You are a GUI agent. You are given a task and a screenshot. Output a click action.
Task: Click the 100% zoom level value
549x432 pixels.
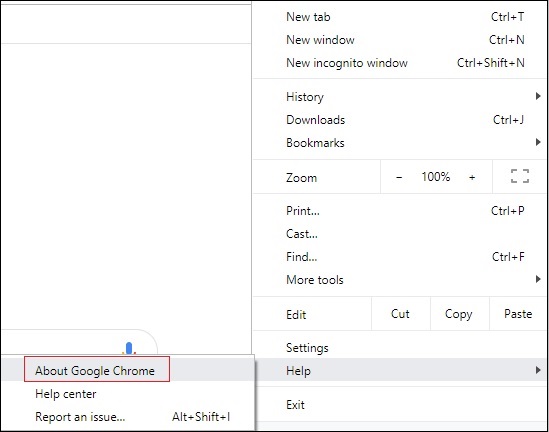[x=436, y=177]
